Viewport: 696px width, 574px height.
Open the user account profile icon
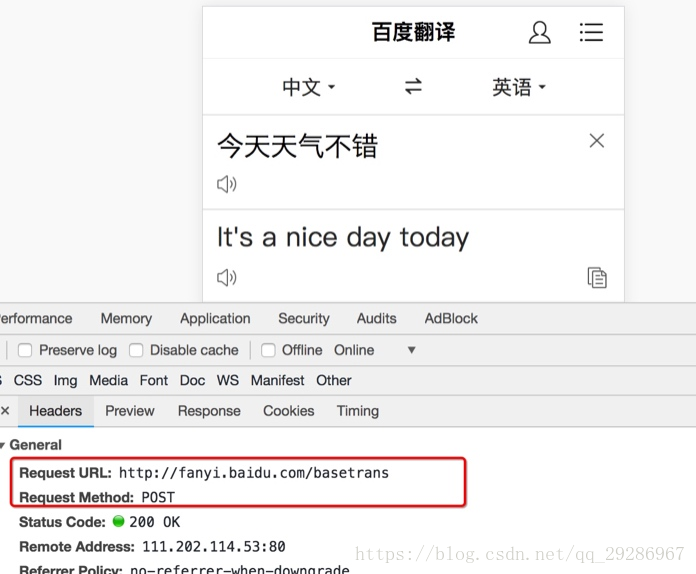[x=539, y=32]
